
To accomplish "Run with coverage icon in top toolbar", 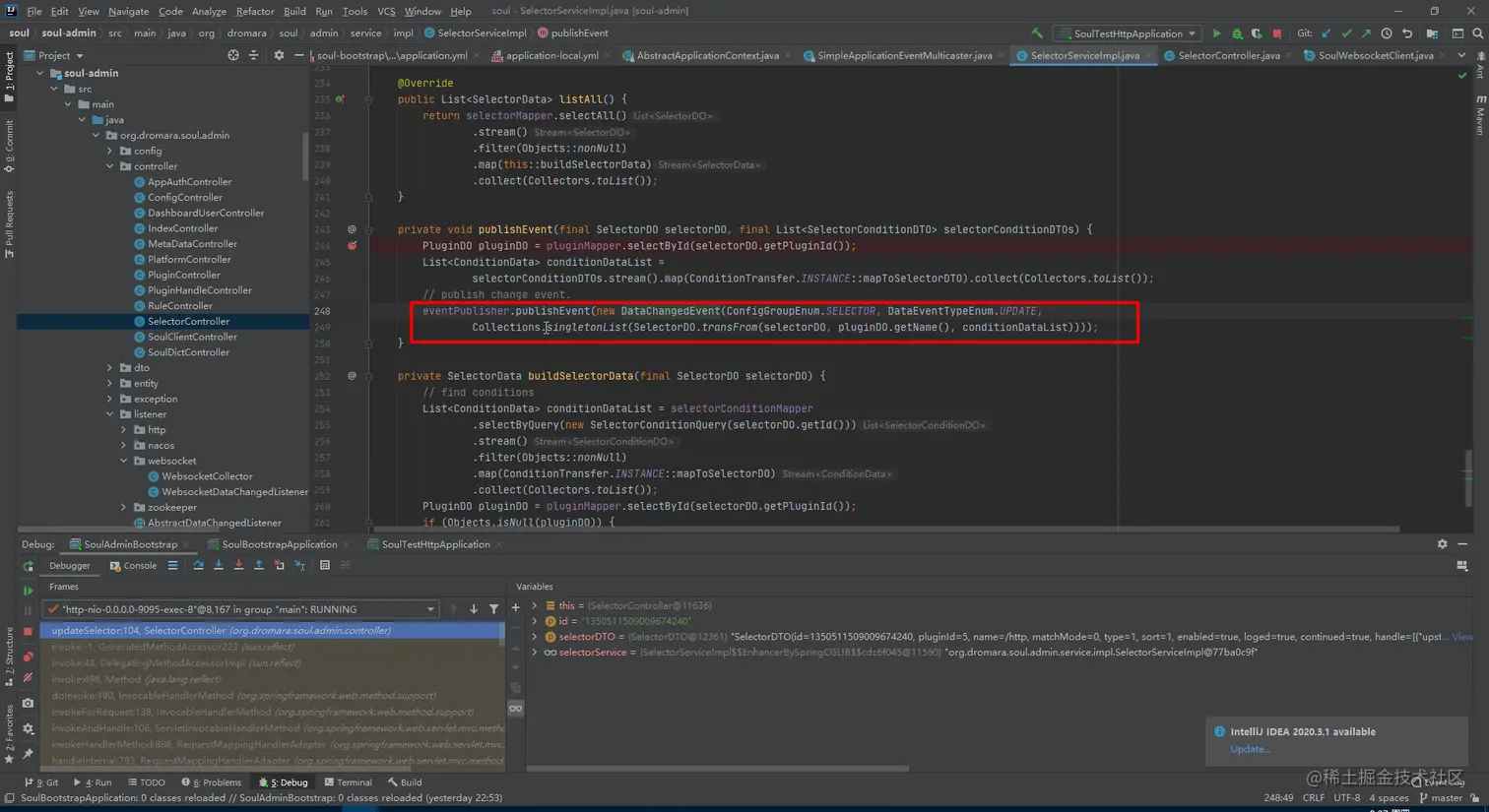I will click(x=1257, y=33).
